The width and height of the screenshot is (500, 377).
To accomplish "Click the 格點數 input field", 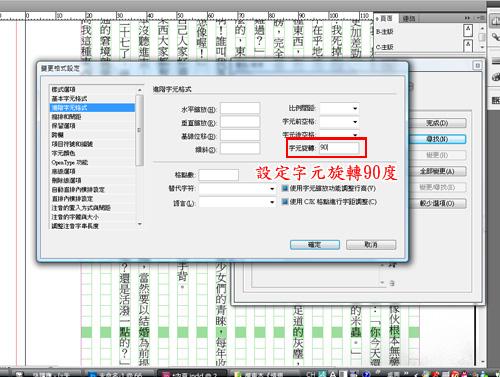I will (219, 175).
